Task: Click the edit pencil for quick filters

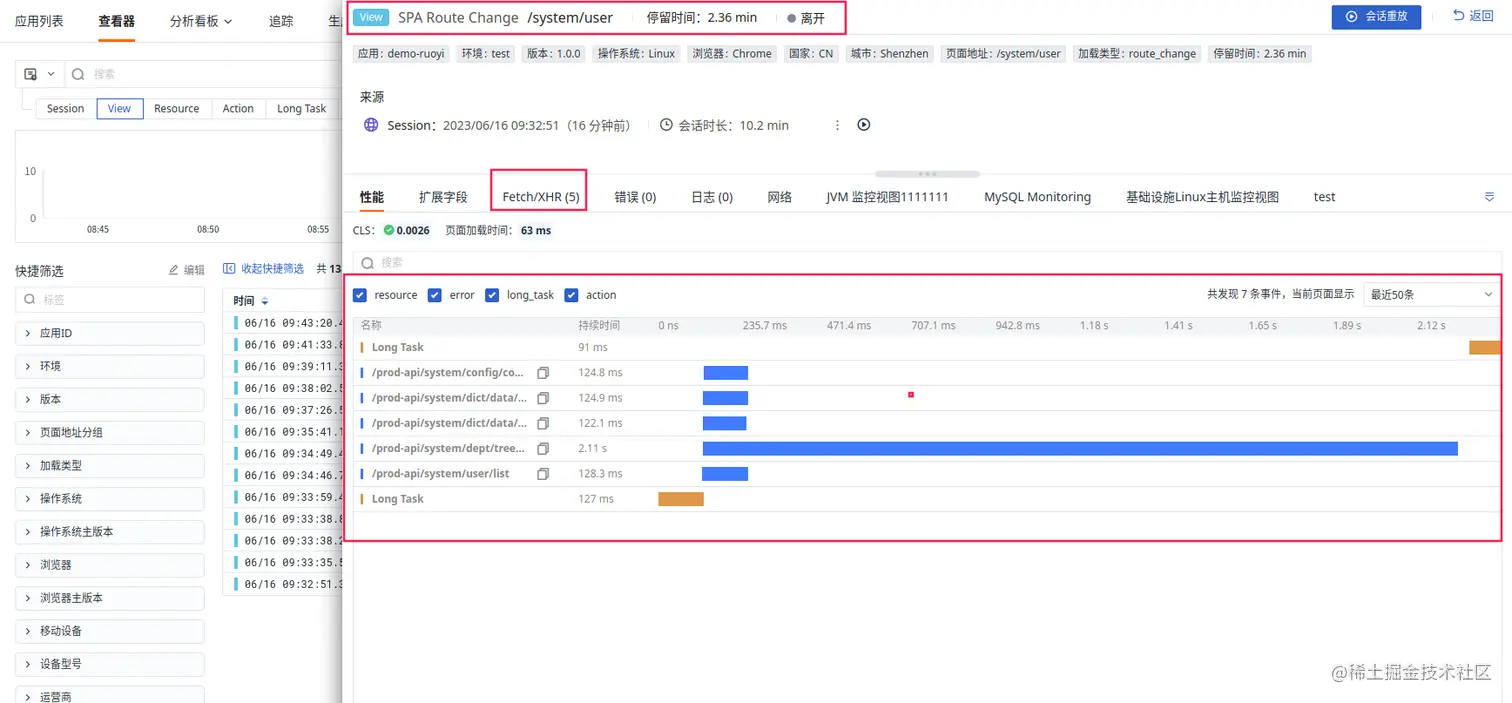Action: [x=174, y=270]
